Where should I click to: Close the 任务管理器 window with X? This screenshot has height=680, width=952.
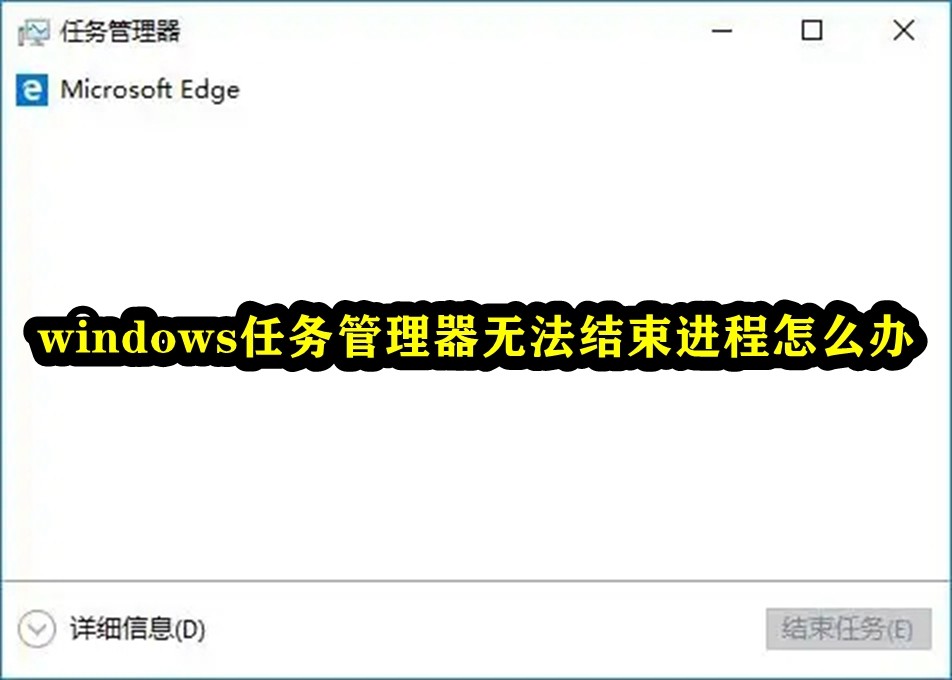[903, 30]
